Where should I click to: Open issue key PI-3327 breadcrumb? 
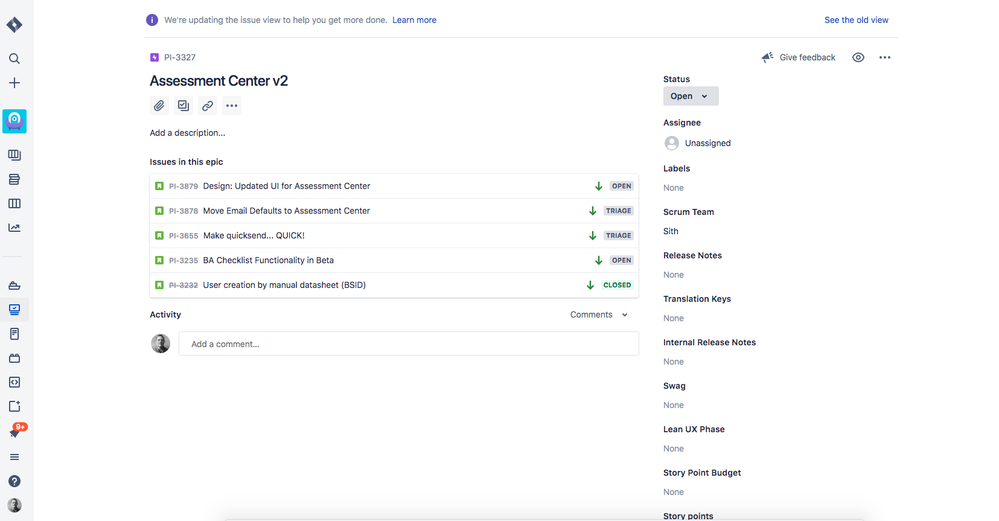180,57
